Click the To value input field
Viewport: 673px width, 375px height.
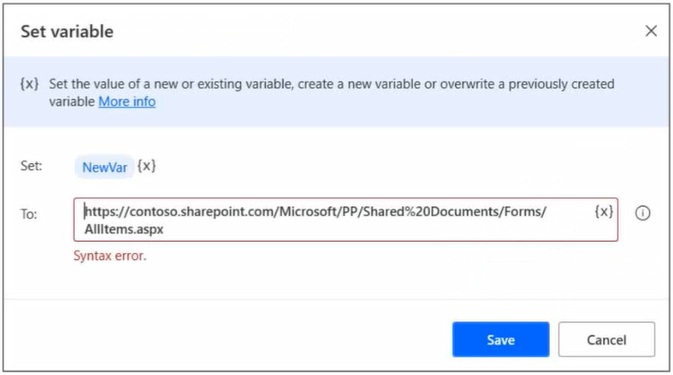346,220
